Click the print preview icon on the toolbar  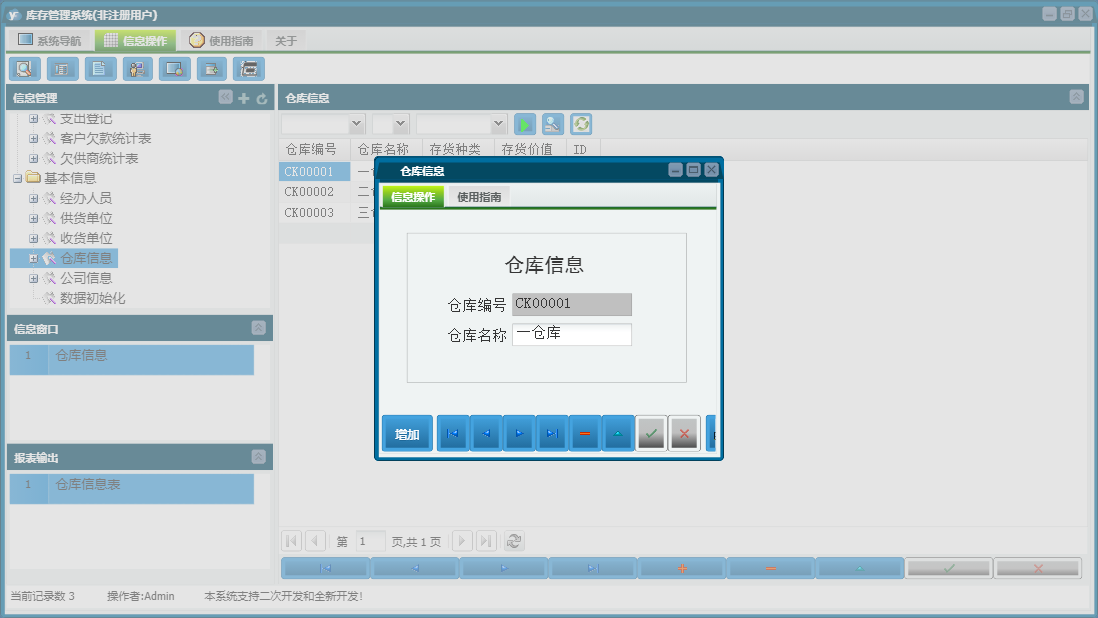(x=175, y=69)
